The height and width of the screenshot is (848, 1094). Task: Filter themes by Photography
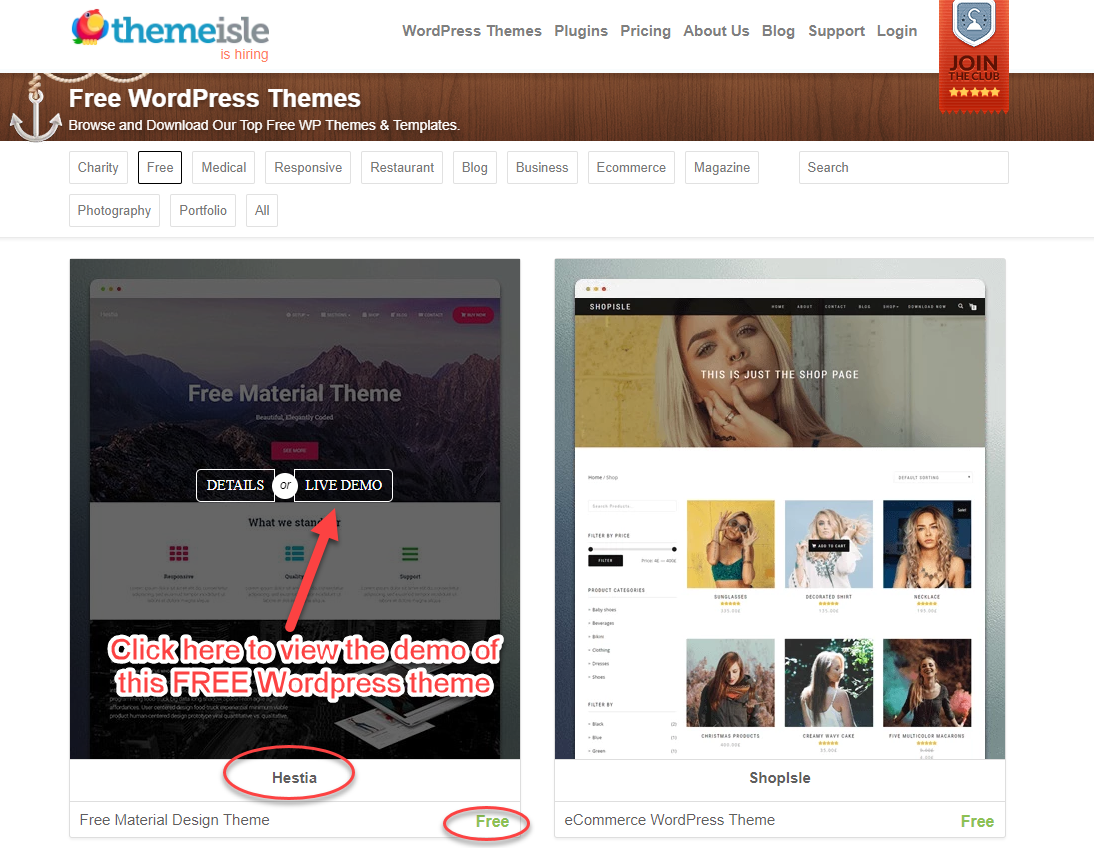pos(114,210)
